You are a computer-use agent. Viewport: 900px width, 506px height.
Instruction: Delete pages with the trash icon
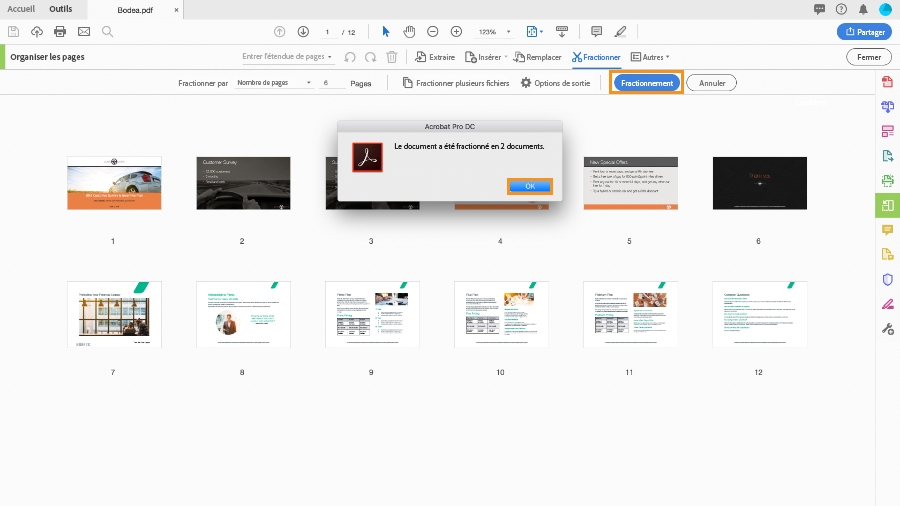[x=391, y=57]
